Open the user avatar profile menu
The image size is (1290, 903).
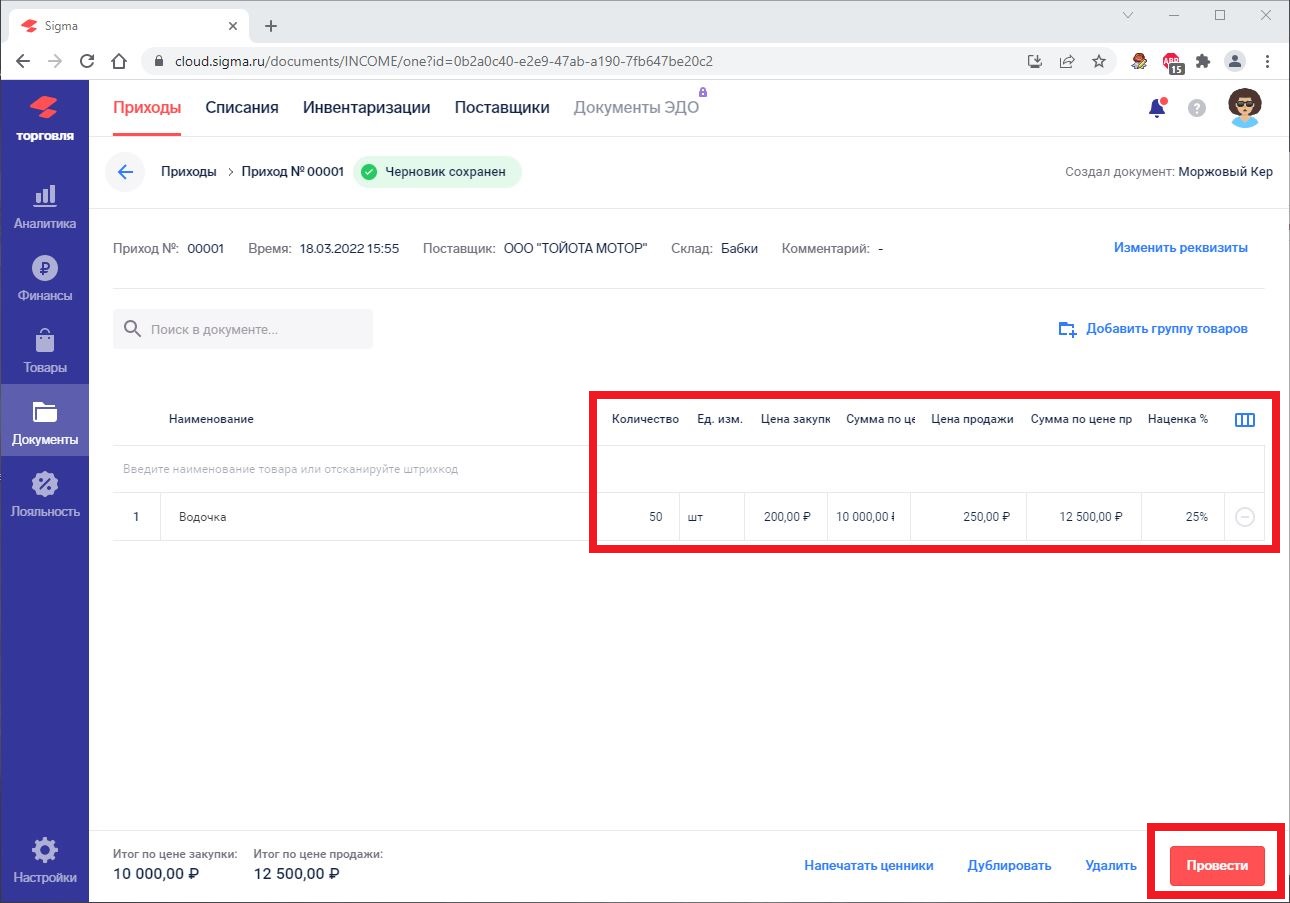tap(1244, 108)
